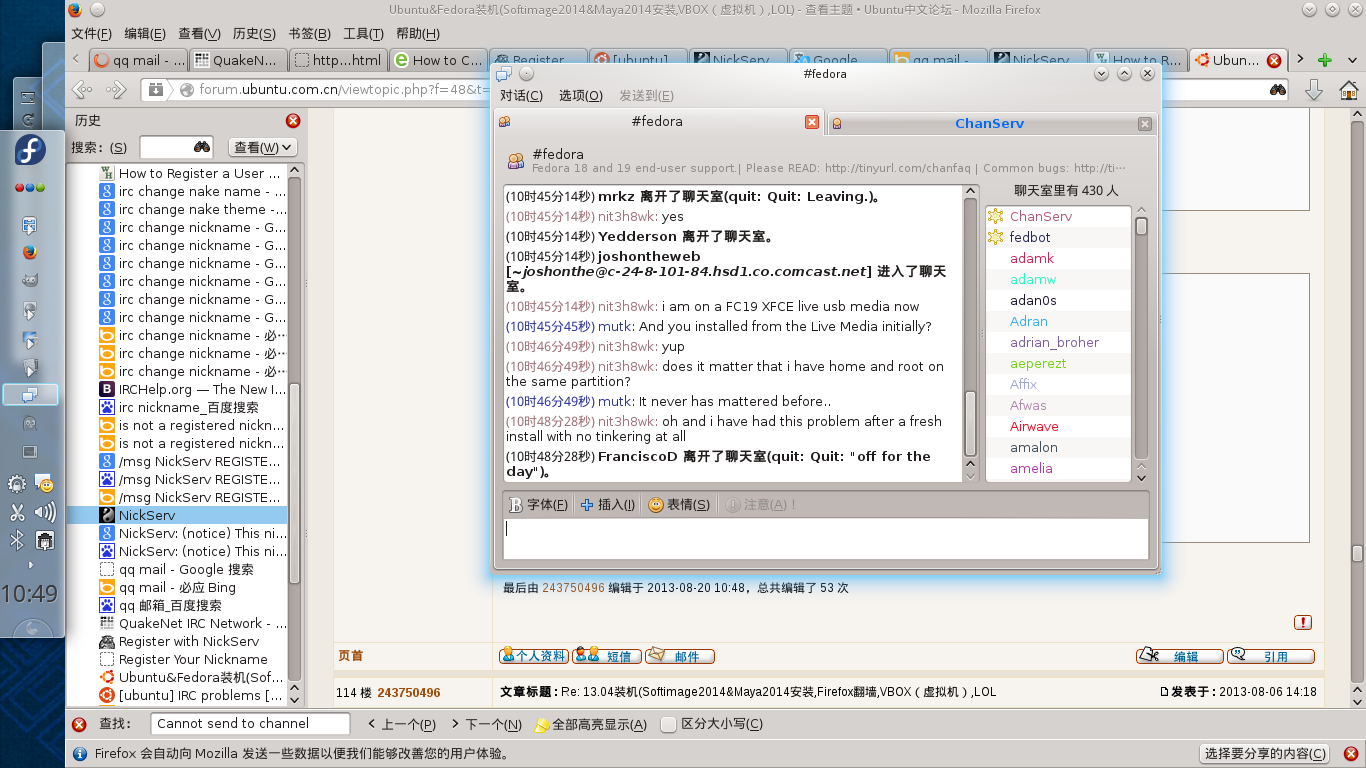The height and width of the screenshot is (768, 1366).
Task: Click the 短信 private message button
Action: tap(607, 656)
